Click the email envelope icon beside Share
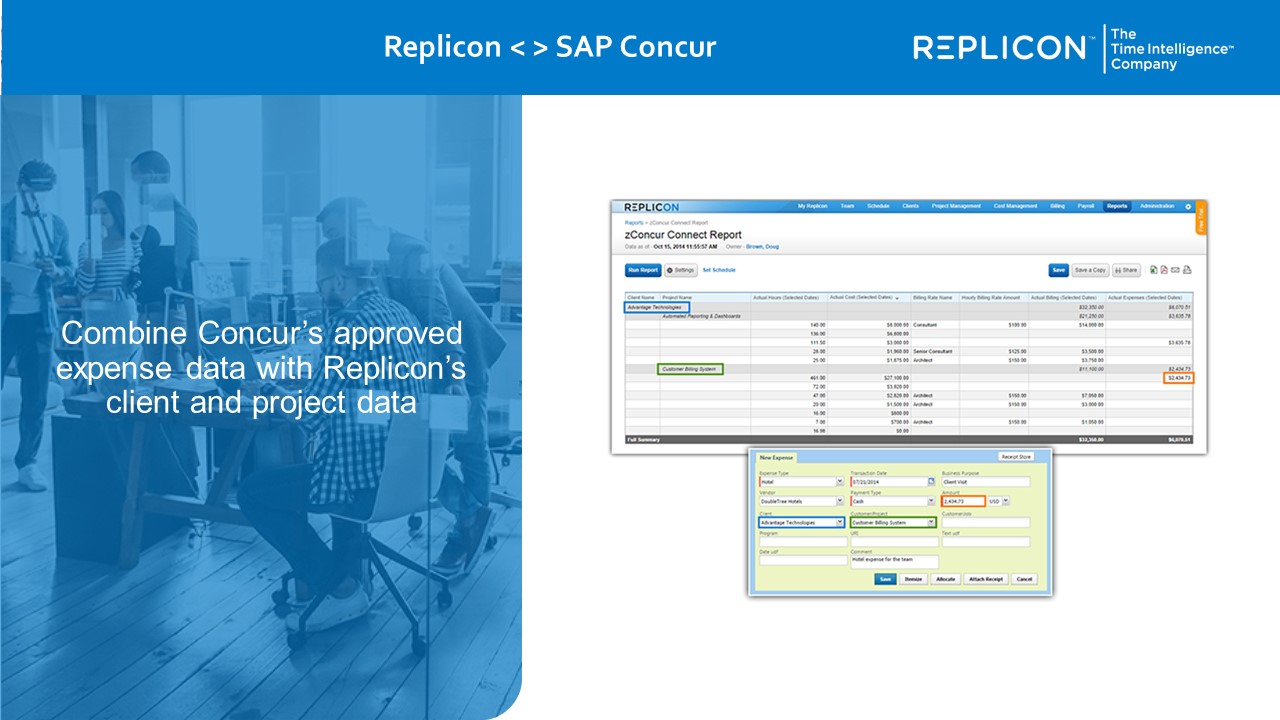1280x720 pixels. (x=1175, y=270)
